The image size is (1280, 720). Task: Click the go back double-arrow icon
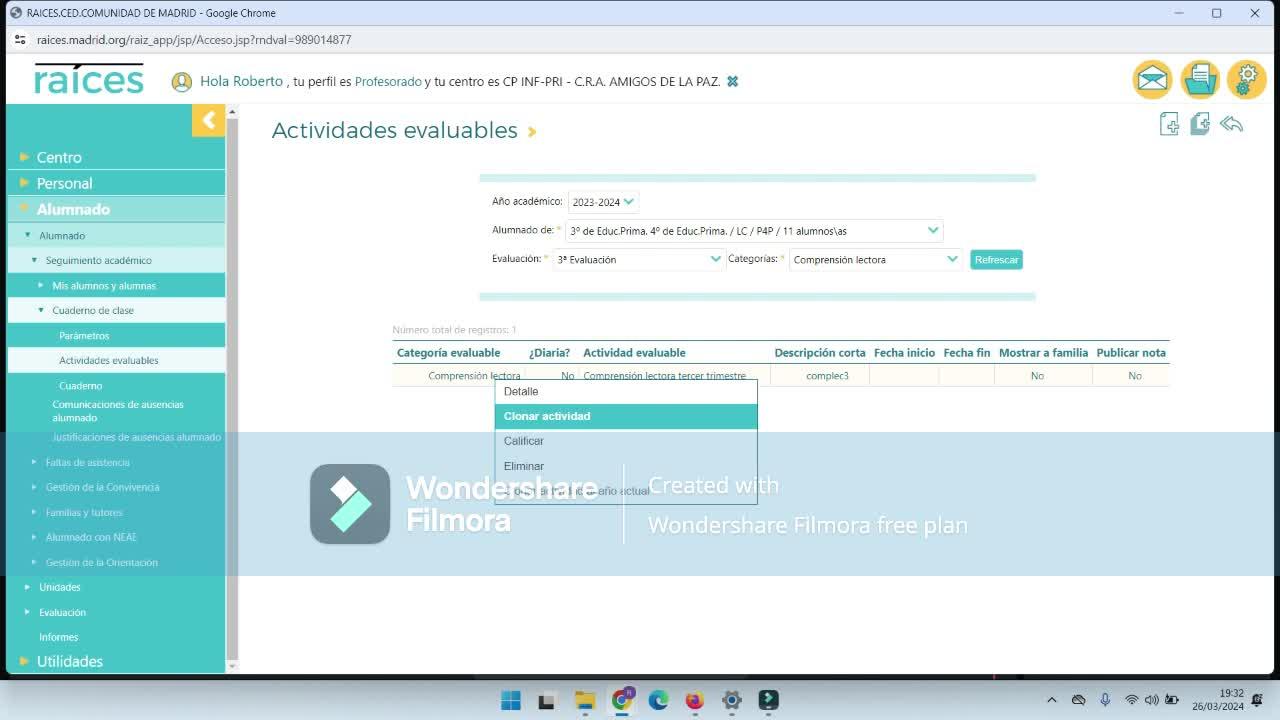[1231, 124]
